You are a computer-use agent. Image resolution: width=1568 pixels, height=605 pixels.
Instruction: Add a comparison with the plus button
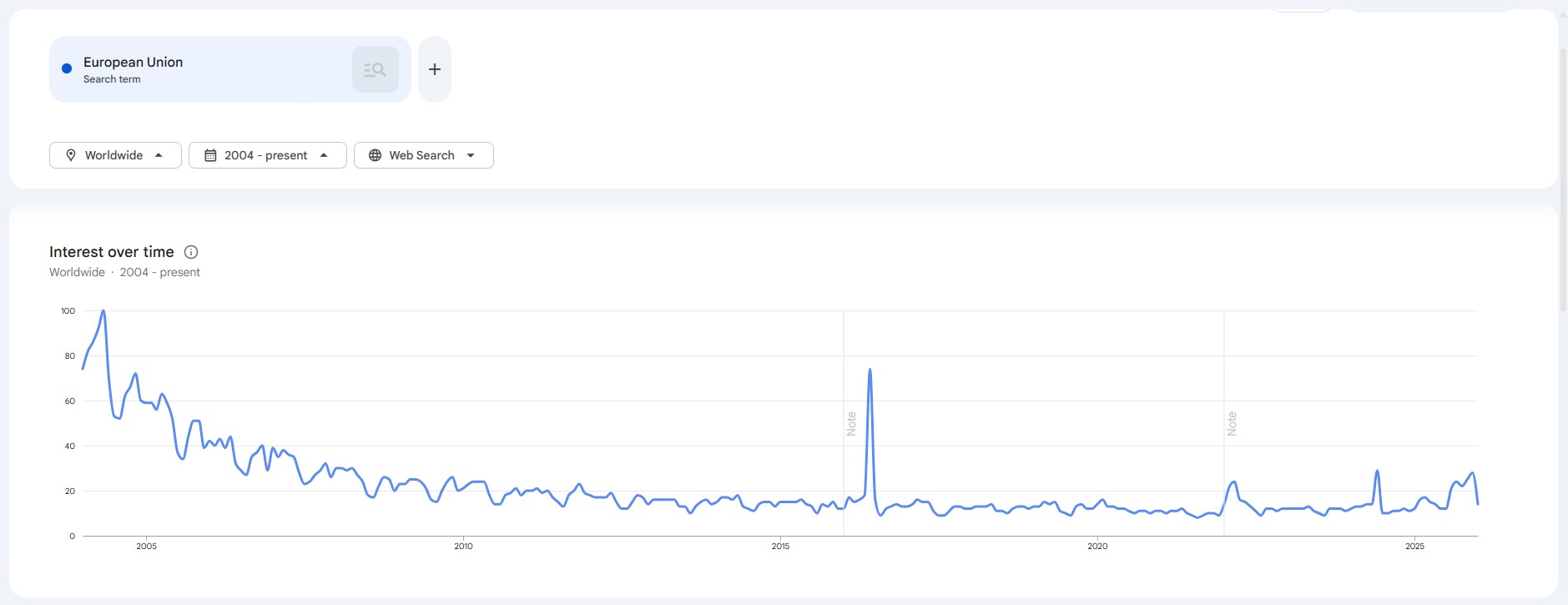(435, 69)
